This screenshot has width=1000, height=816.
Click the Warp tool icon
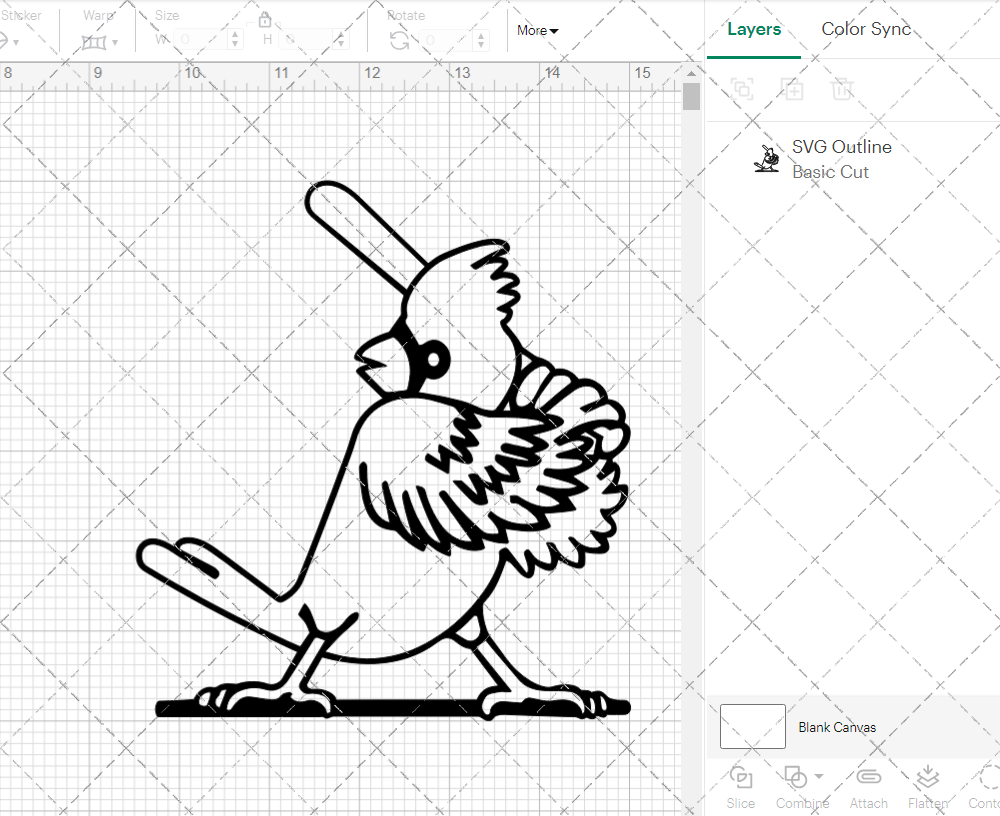point(94,41)
